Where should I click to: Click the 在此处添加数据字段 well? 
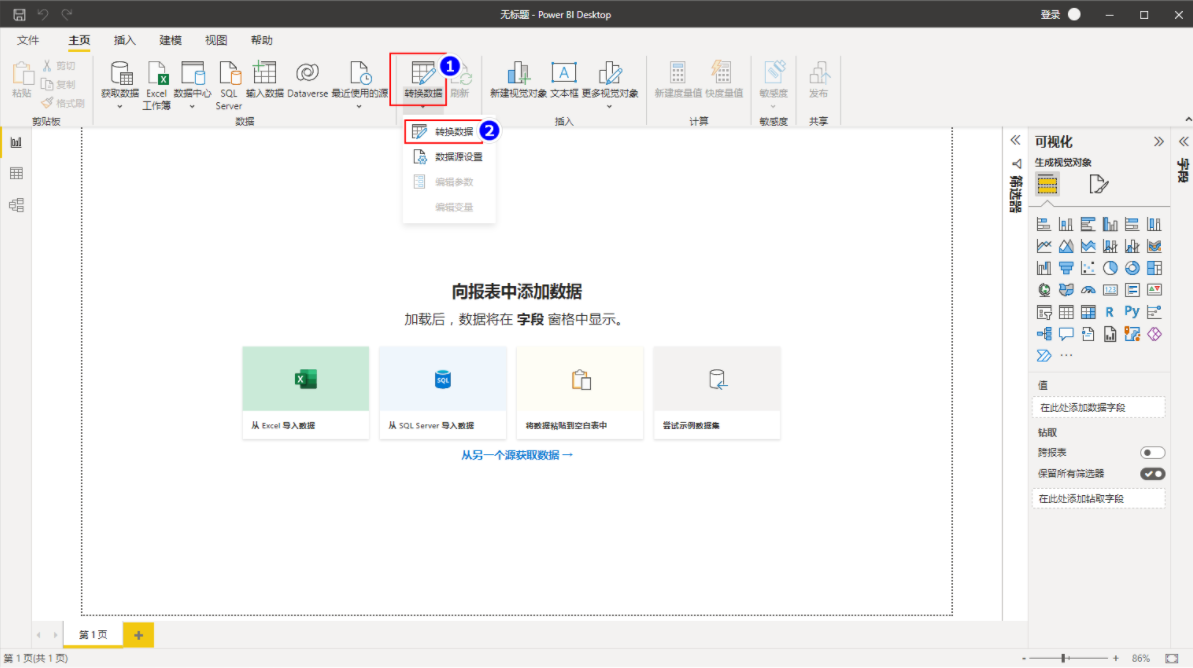point(1099,408)
